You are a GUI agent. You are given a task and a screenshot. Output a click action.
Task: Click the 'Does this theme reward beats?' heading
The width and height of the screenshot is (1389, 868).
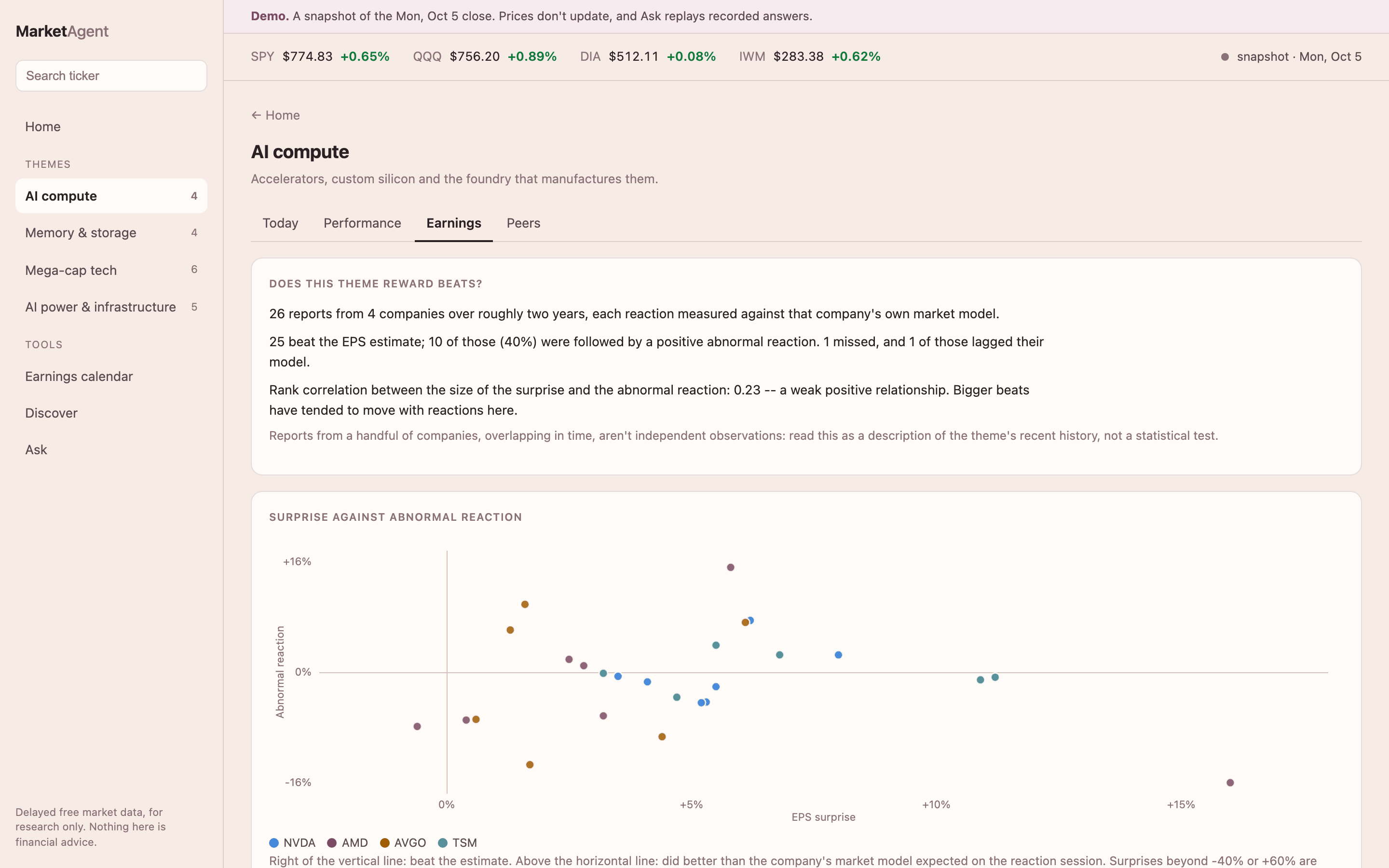pyautogui.click(x=375, y=284)
